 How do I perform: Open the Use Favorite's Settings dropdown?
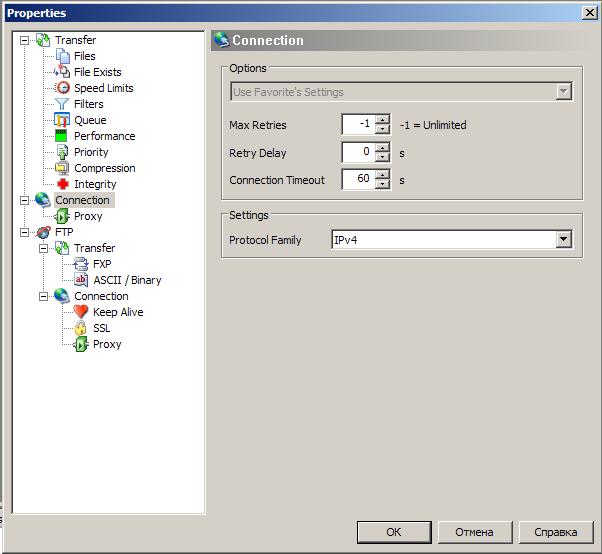(x=563, y=91)
